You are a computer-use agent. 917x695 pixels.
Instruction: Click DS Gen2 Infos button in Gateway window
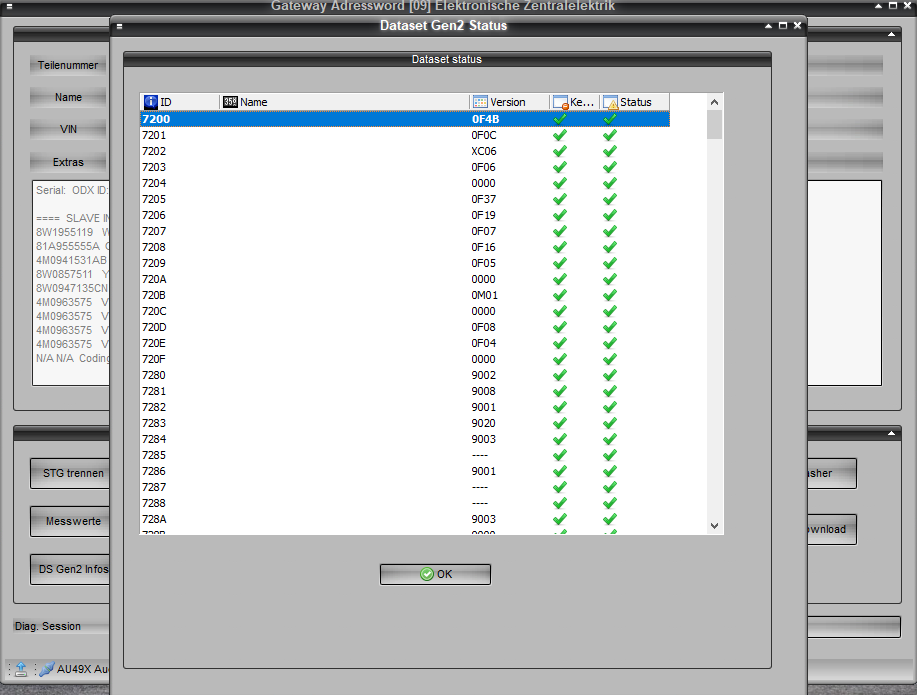coord(70,569)
